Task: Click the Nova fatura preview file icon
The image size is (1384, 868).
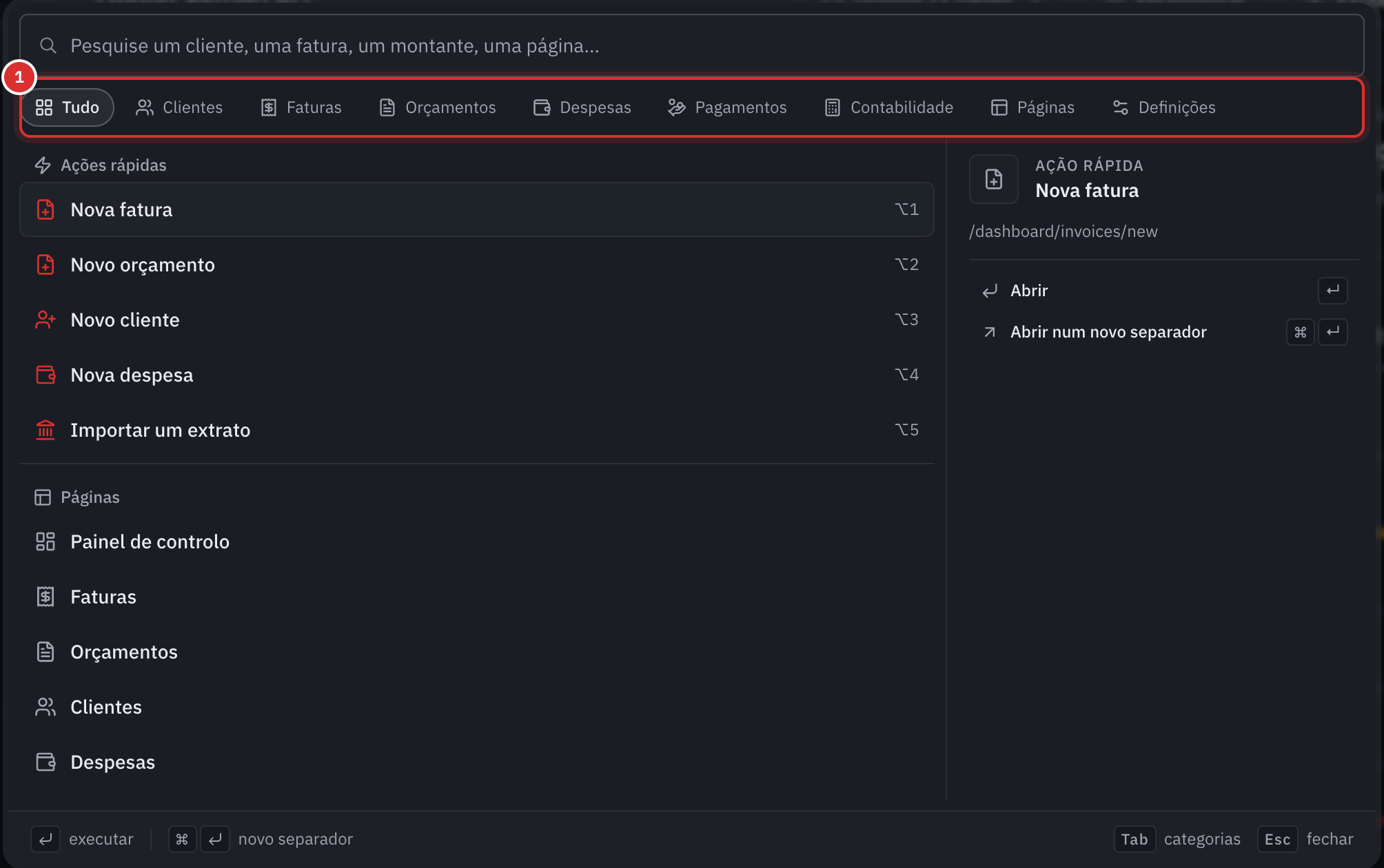Action: tap(994, 179)
